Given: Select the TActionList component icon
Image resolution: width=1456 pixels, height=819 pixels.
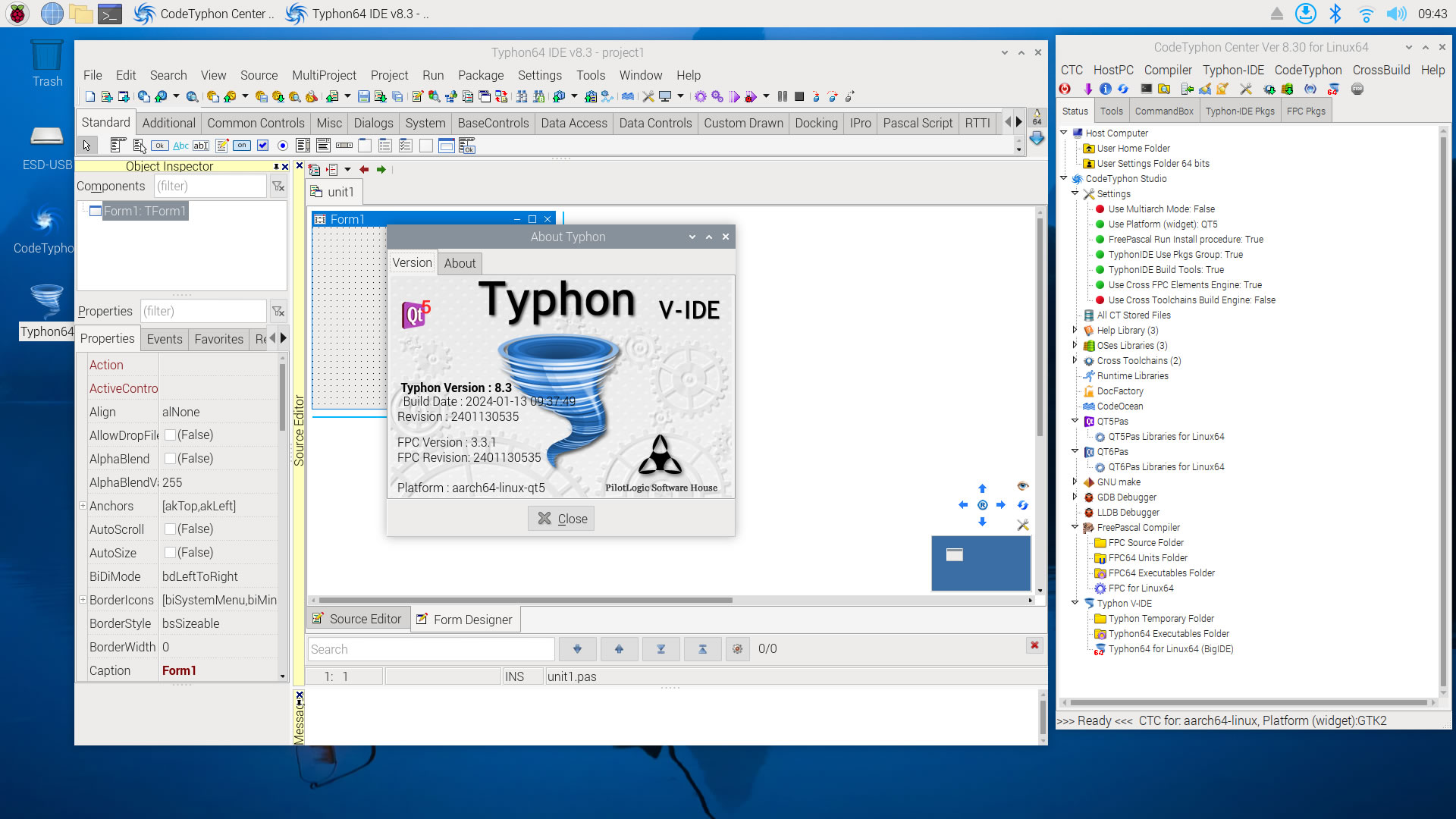Looking at the screenshot, I should [x=466, y=146].
